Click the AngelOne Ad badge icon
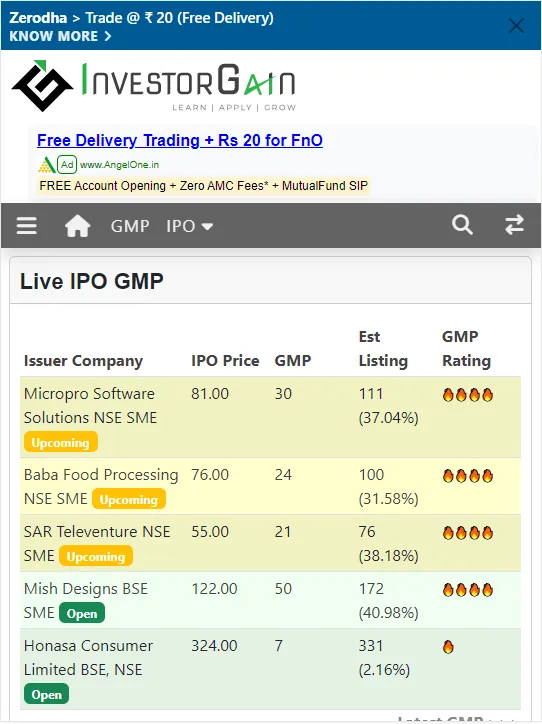 click(67, 164)
